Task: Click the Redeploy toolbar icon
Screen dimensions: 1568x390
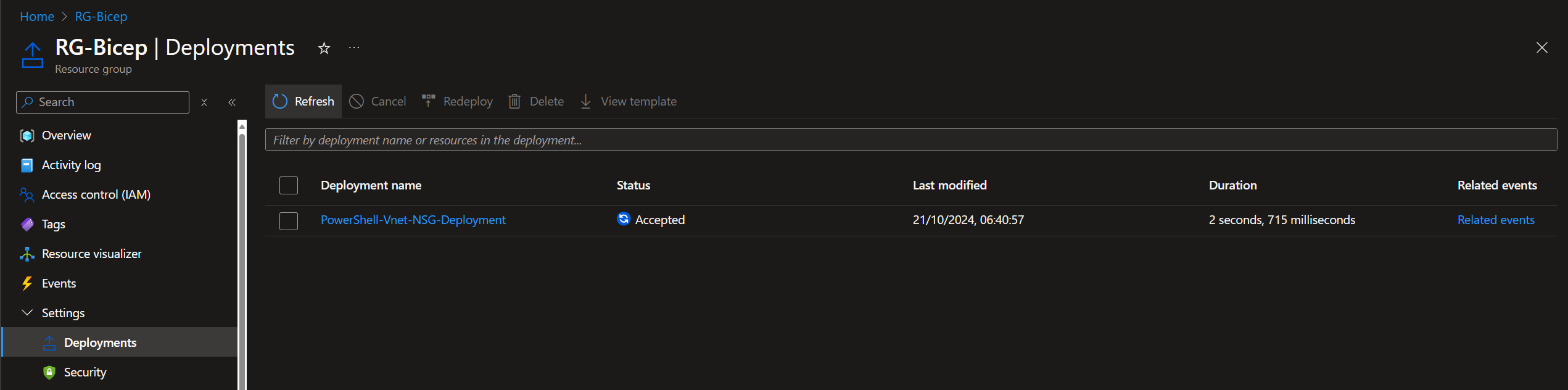Action: tap(429, 101)
